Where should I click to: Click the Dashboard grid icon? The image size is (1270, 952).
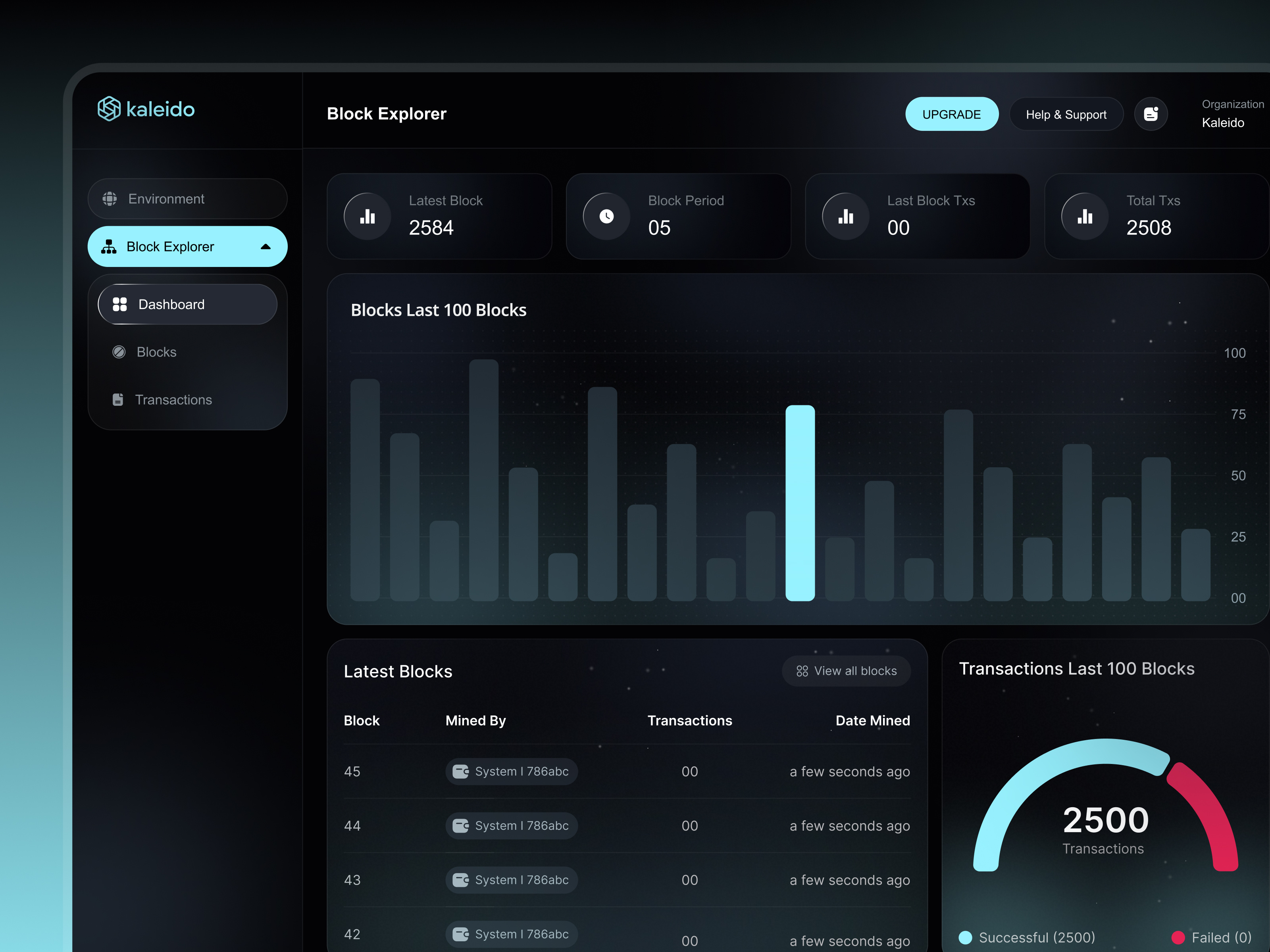pos(120,304)
